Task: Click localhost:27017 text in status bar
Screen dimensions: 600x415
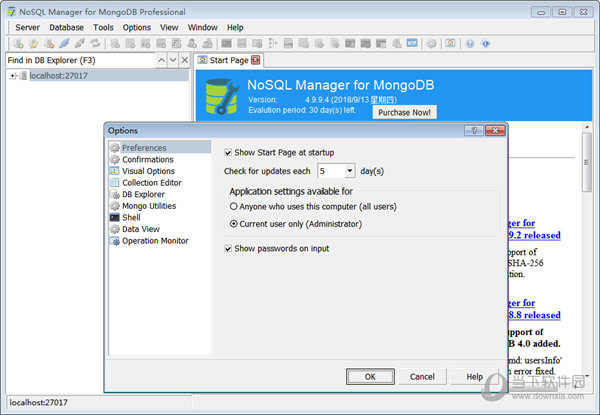Action: pyautogui.click(x=38, y=402)
